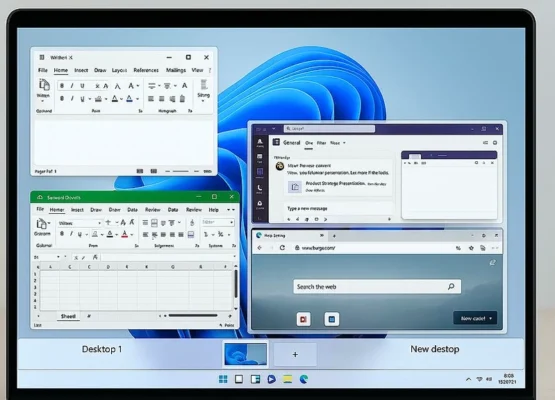Add a new sheet next to Sheet tab
The width and height of the screenshot is (555, 400).
[x=89, y=316]
